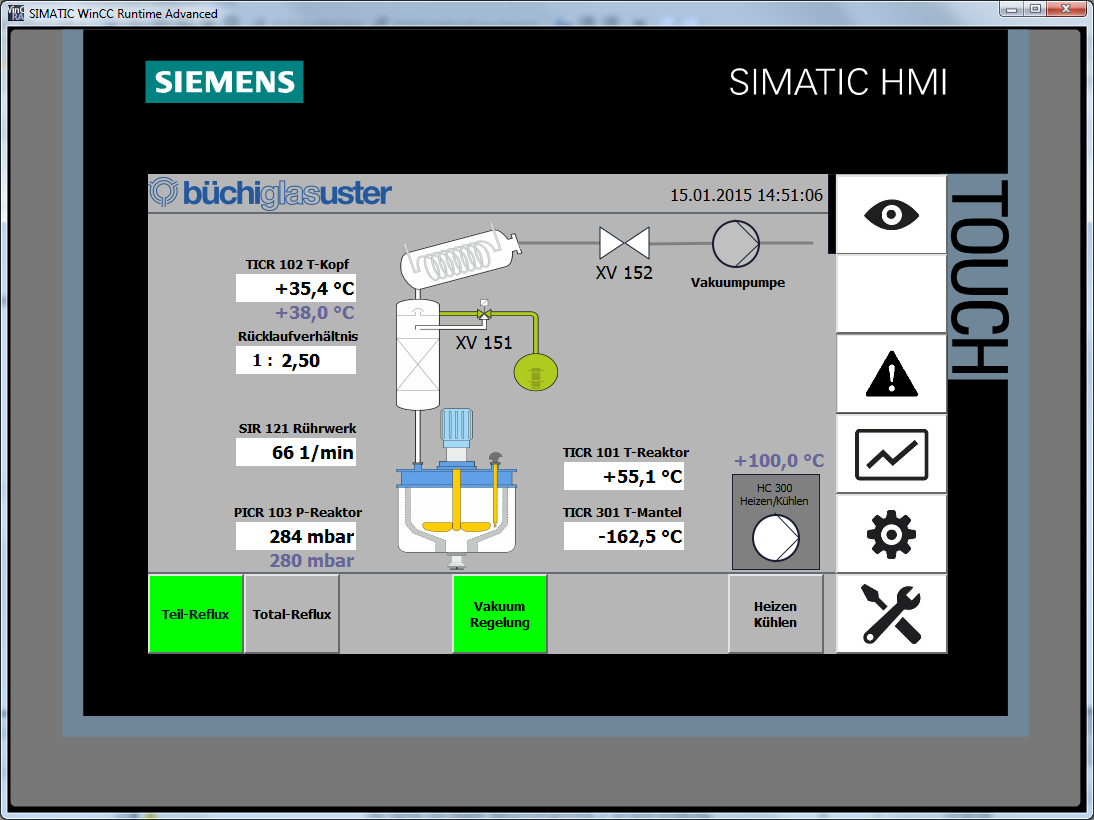Viewport: 1094px width, 820px height.
Task: Select the Rücklaufverhältnis ratio field
Action: point(296,361)
